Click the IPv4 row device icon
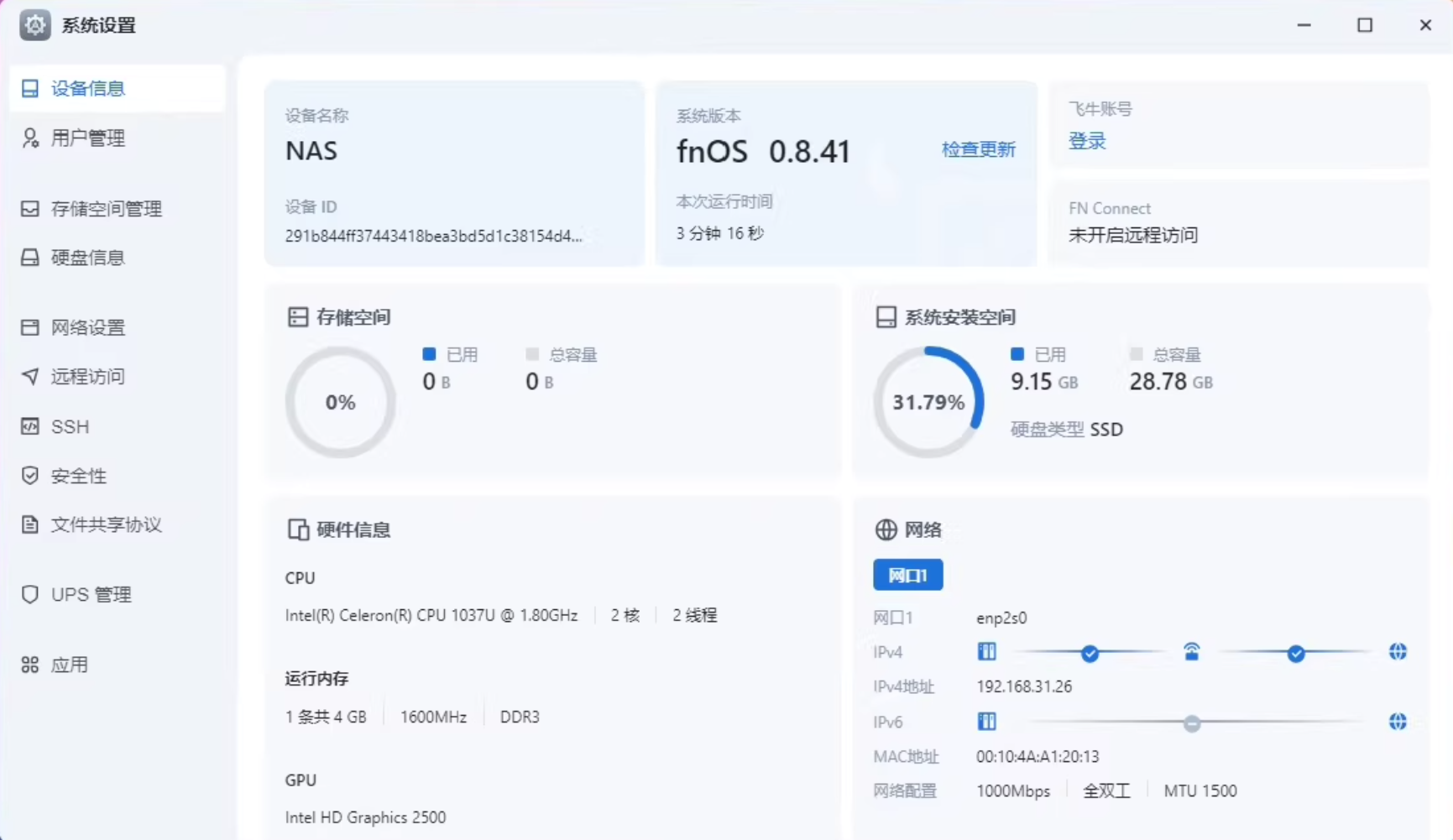The height and width of the screenshot is (840, 1453). 987,652
